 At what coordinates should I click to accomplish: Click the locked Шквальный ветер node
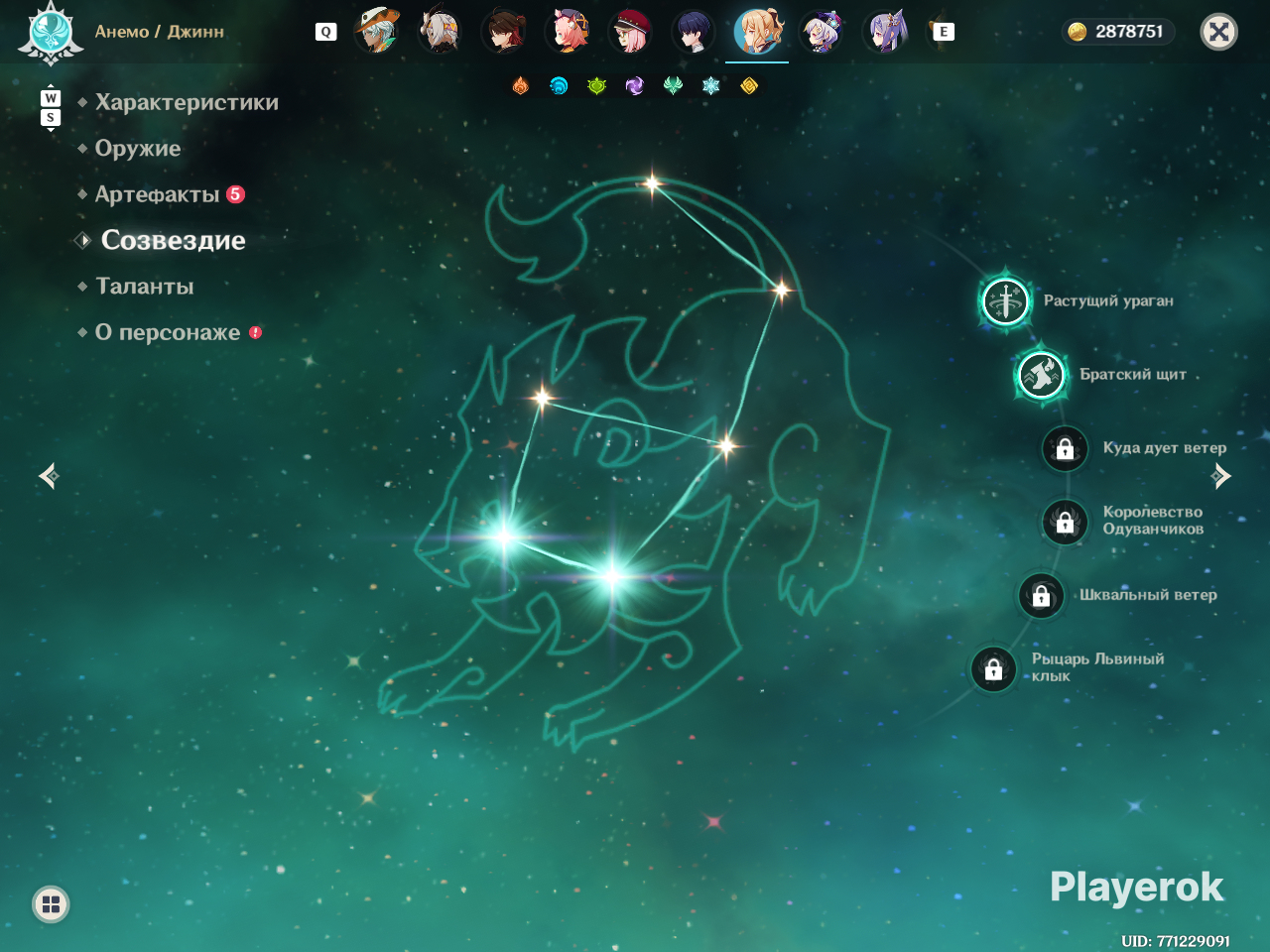[x=1041, y=595]
